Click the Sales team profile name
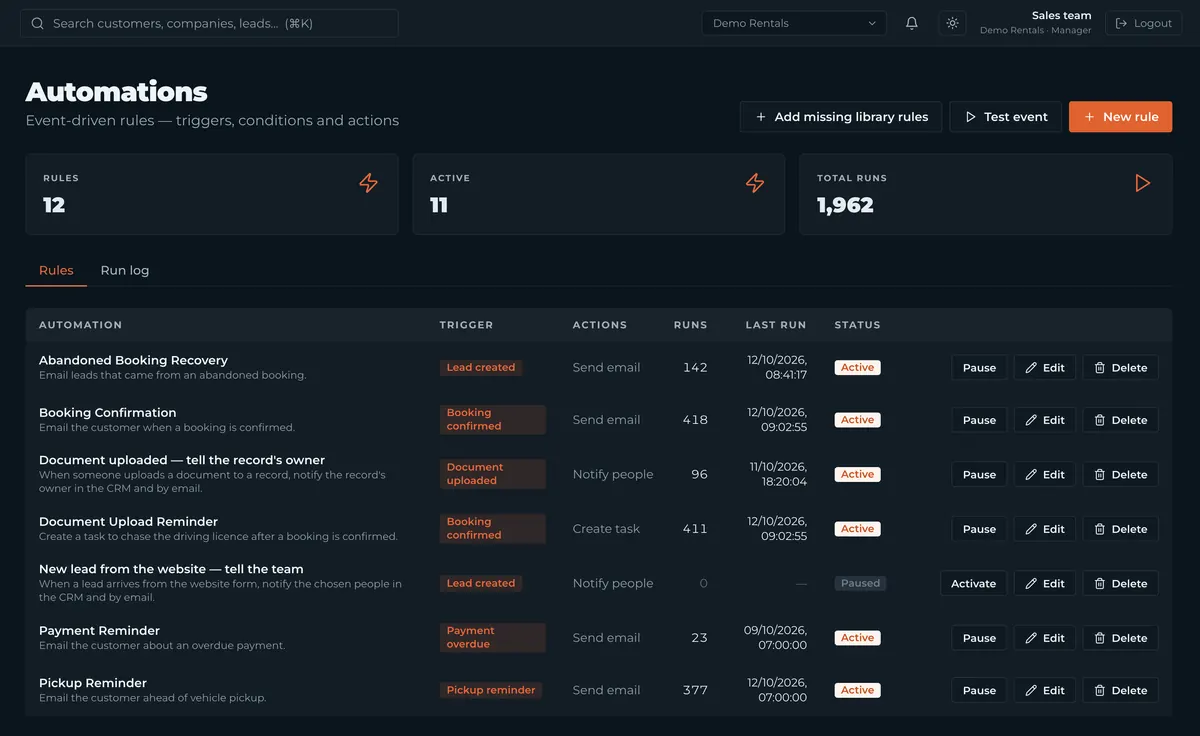The height and width of the screenshot is (736, 1200). pyautogui.click(x=1061, y=16)
